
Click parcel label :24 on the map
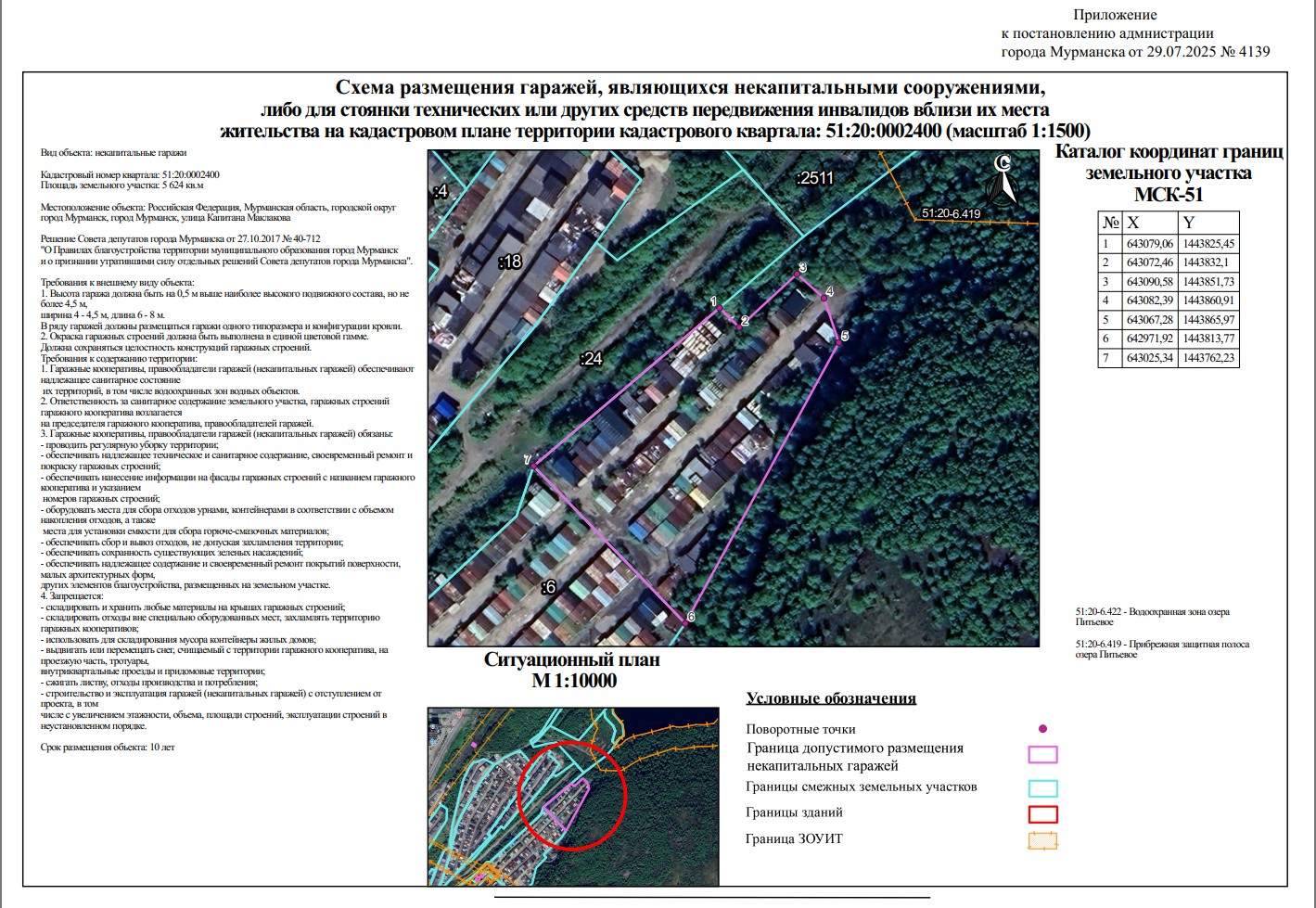(x=590, y=358)
